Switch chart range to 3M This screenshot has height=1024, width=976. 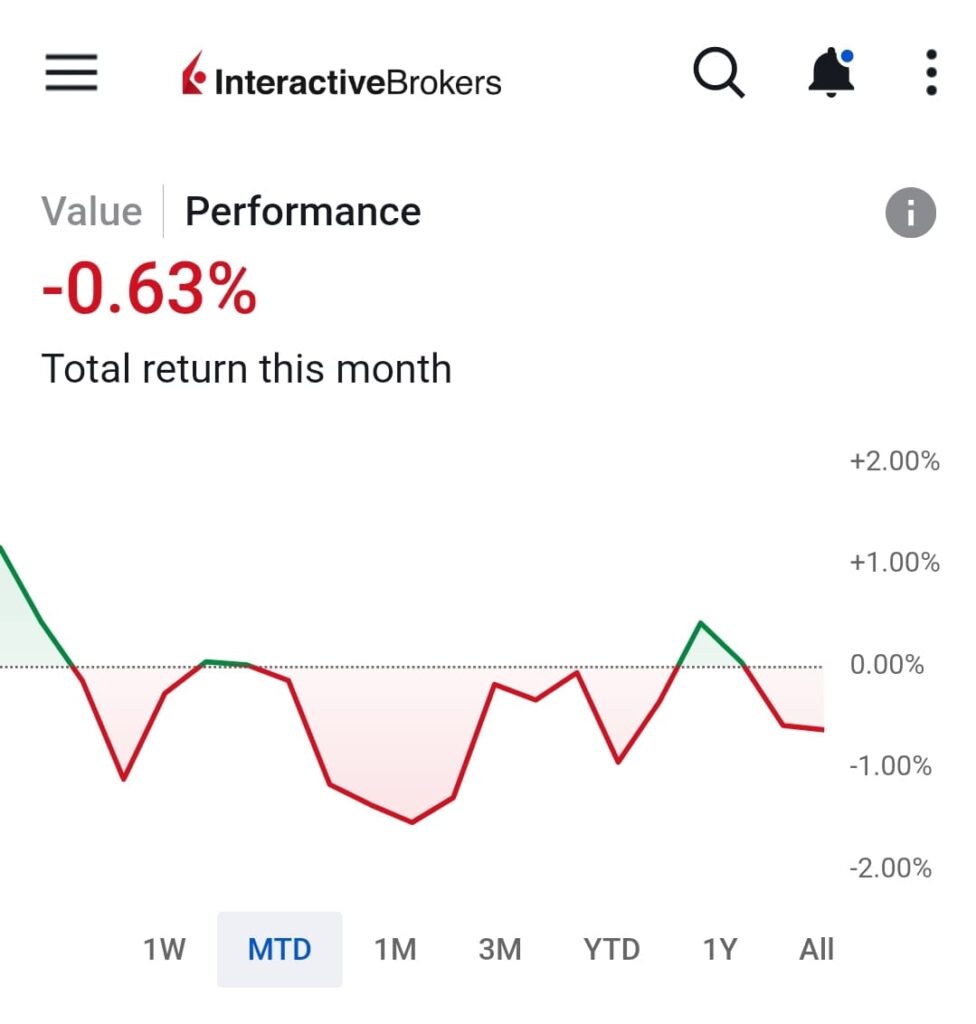pos(500,949)
